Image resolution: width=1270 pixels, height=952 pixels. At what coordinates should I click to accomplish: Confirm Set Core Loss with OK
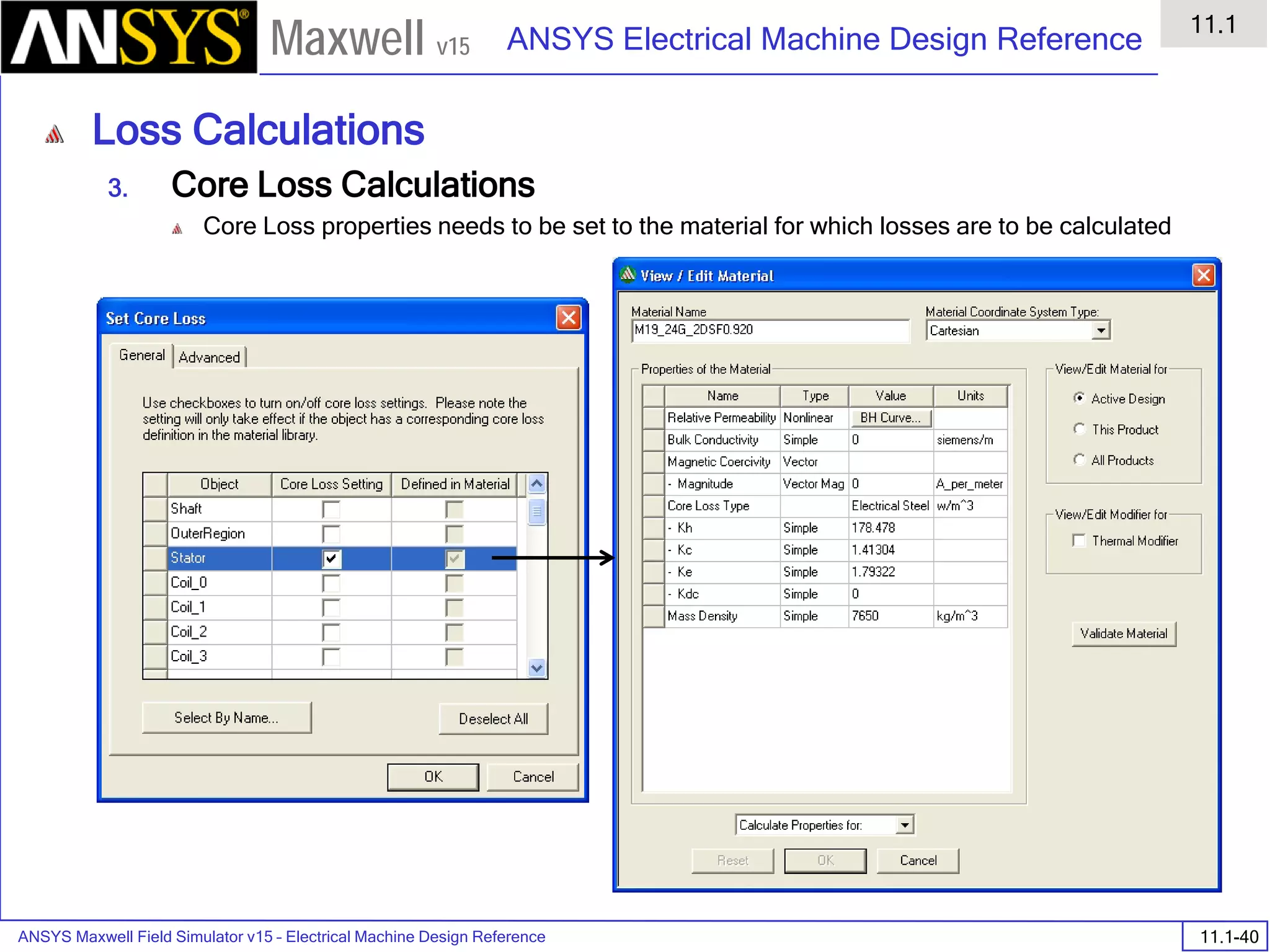coord(433,777)
